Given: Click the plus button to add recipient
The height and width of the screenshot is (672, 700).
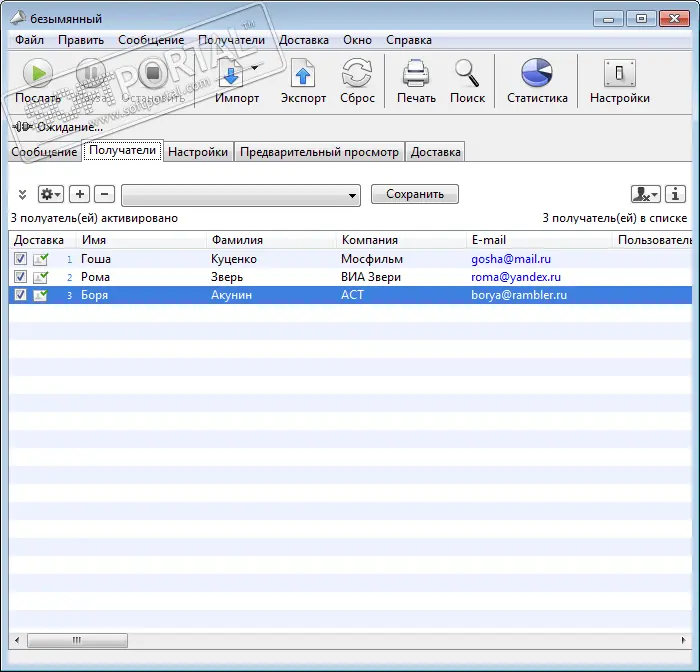Looking at the screenshot, I should pos(80,194).
